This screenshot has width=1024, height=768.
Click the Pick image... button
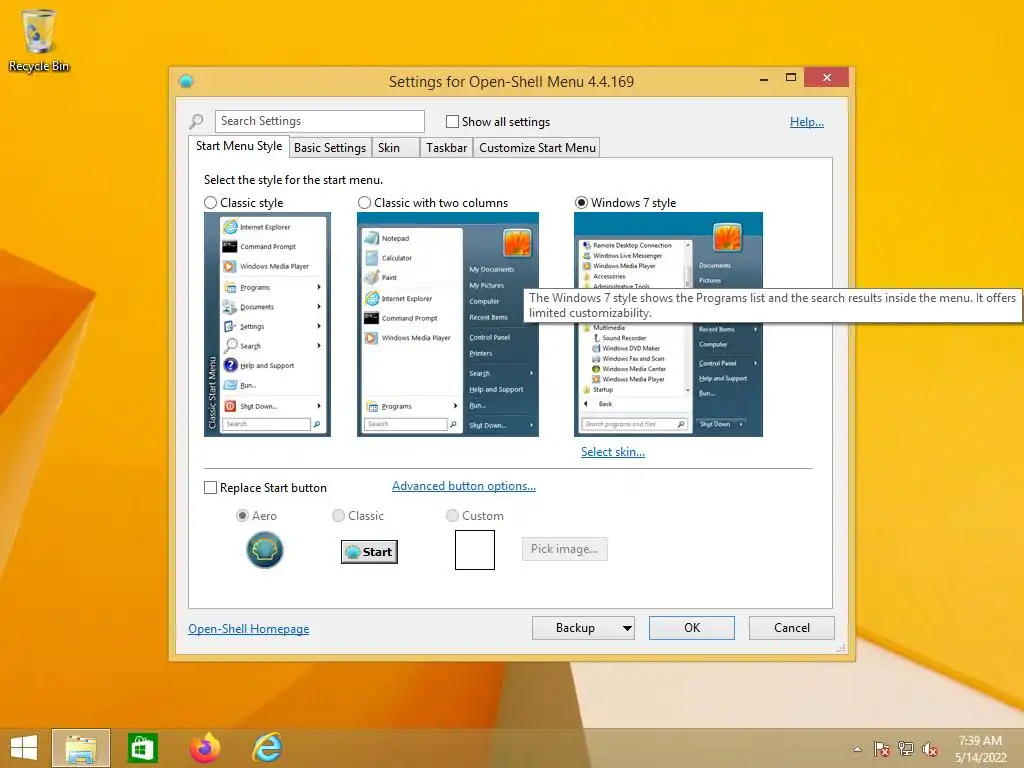pos(564,549)
